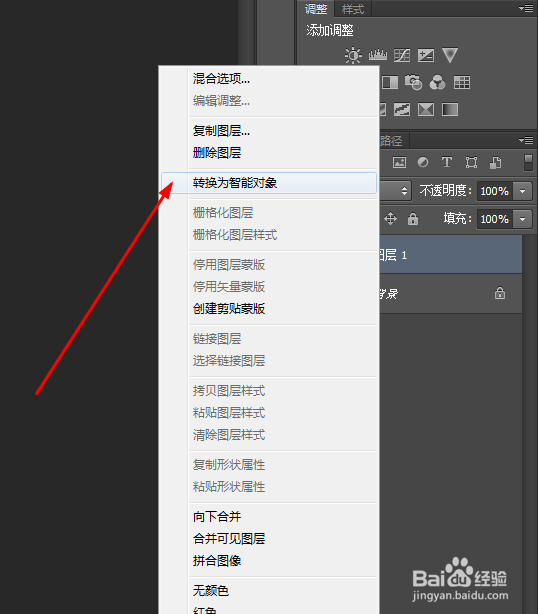The width and height of the screenshot is (538, 614).
Task: Open the 调整 panel flyout menu icon
Action: coord(526,8)
